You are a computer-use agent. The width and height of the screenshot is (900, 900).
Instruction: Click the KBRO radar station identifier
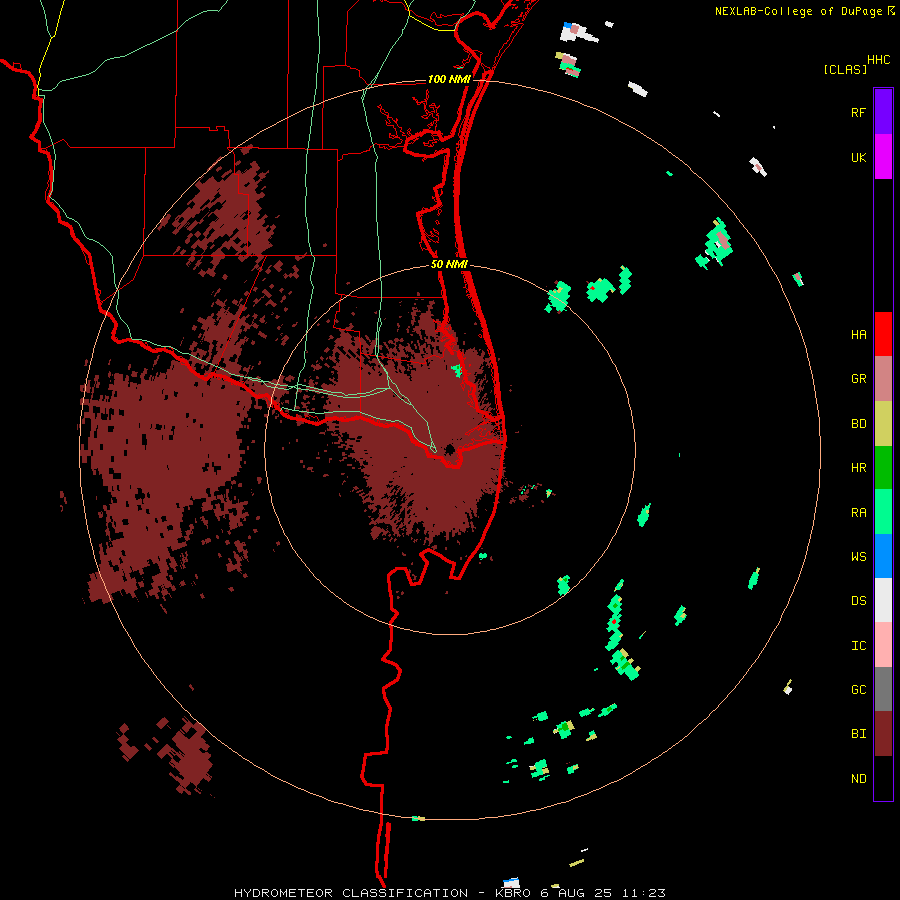[x=514, y=893]
